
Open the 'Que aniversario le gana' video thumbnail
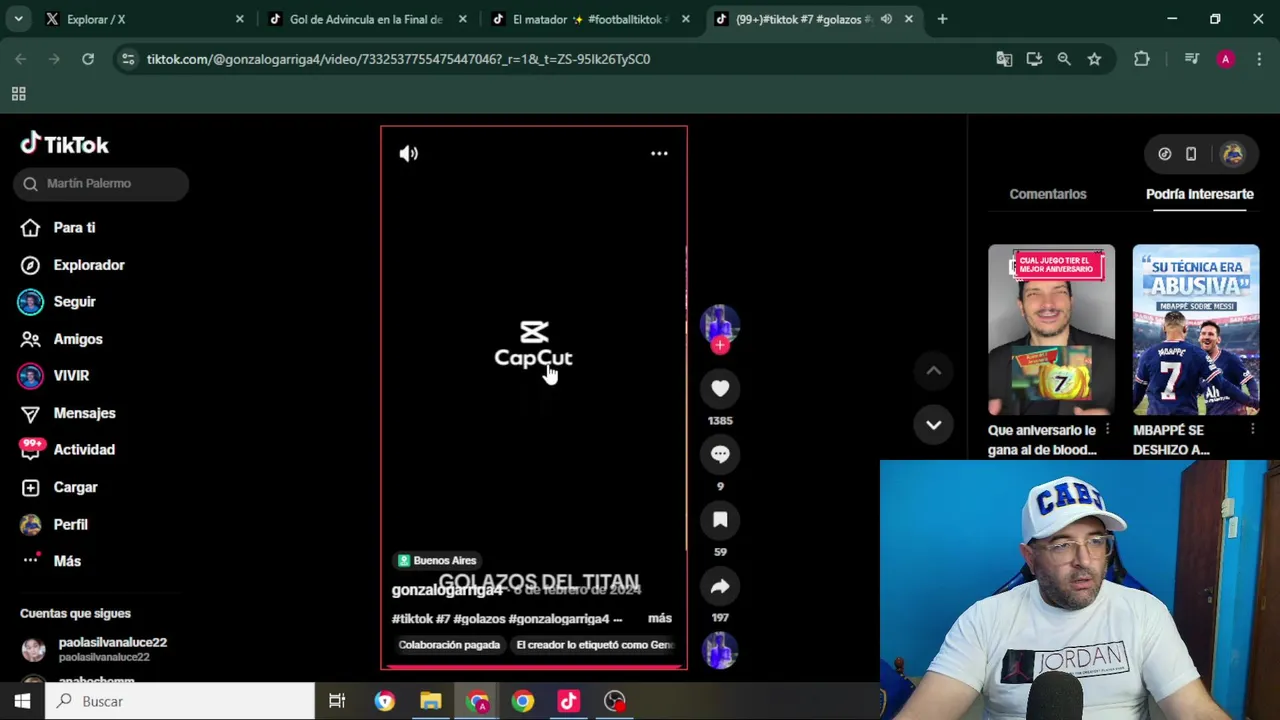coord(1051,329)
